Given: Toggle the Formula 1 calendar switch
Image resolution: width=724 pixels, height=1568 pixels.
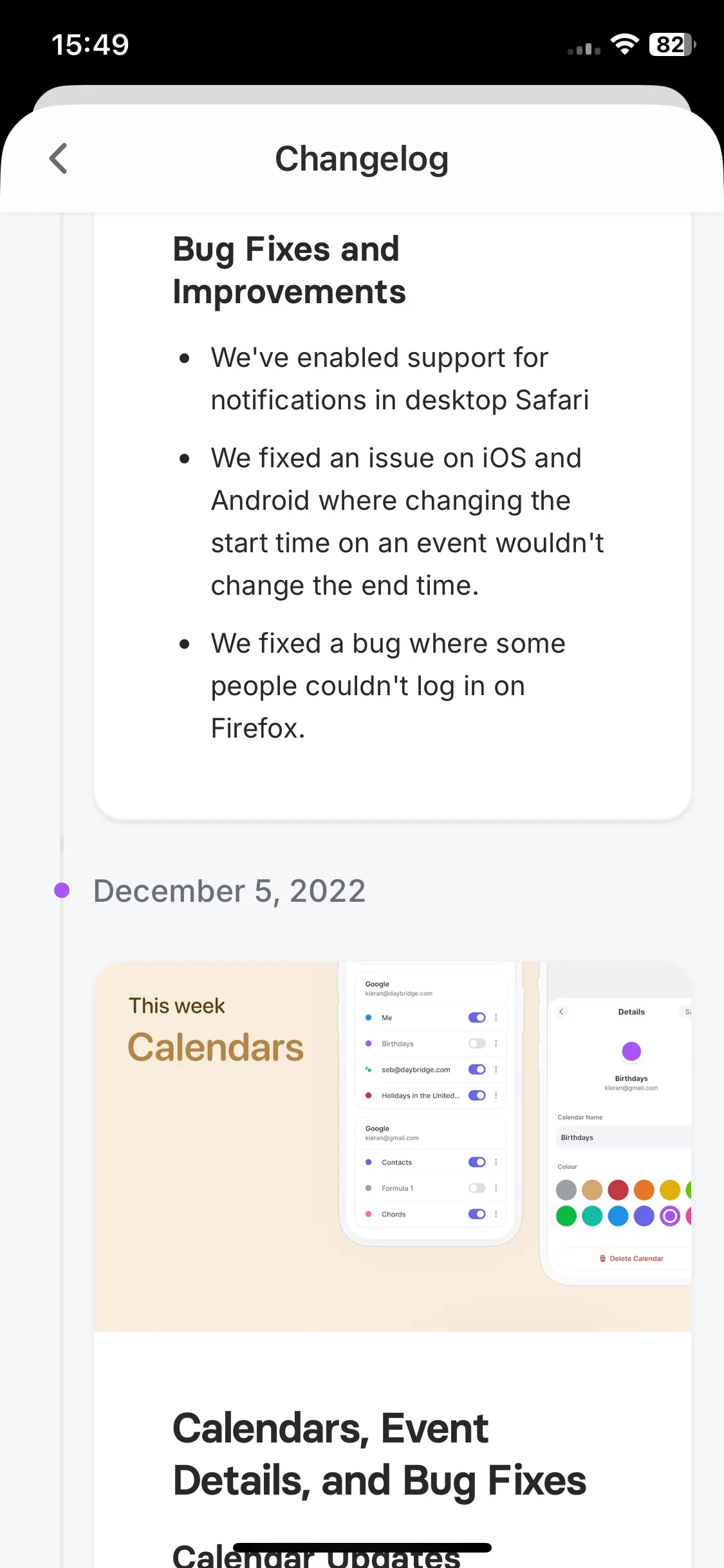Looking at the screenshot, I should click(x=477, y=1188).
